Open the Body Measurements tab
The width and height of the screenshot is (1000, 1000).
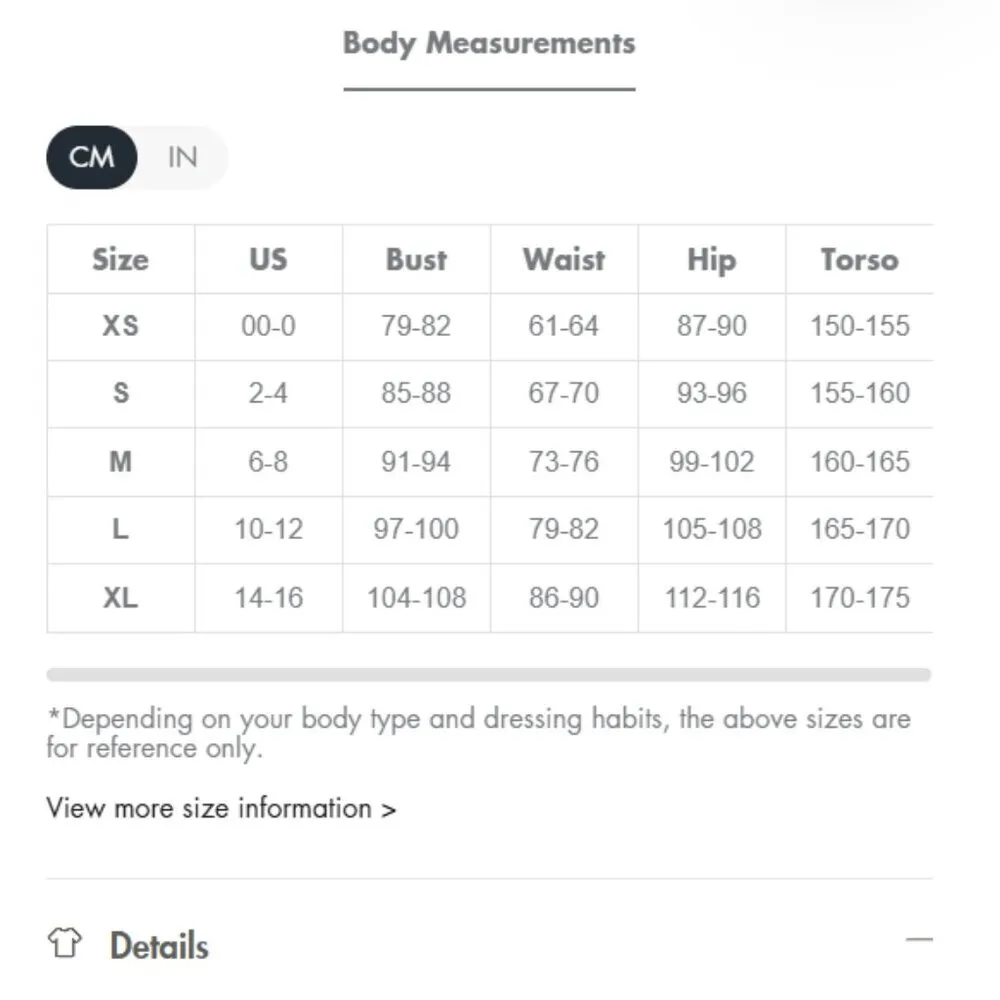click(489, 44)
